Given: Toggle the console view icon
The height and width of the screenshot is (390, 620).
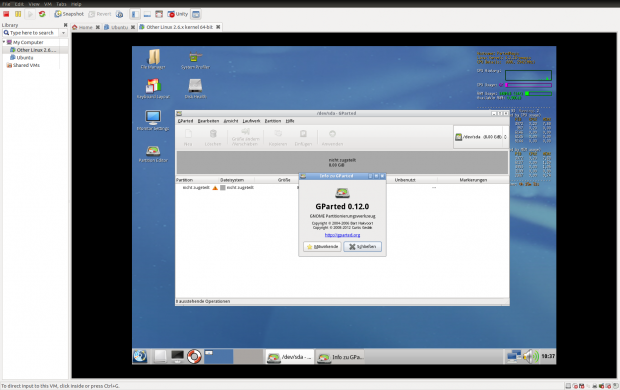Looking at the screenshot, I should pyautogui.click(x=196, y=14).
